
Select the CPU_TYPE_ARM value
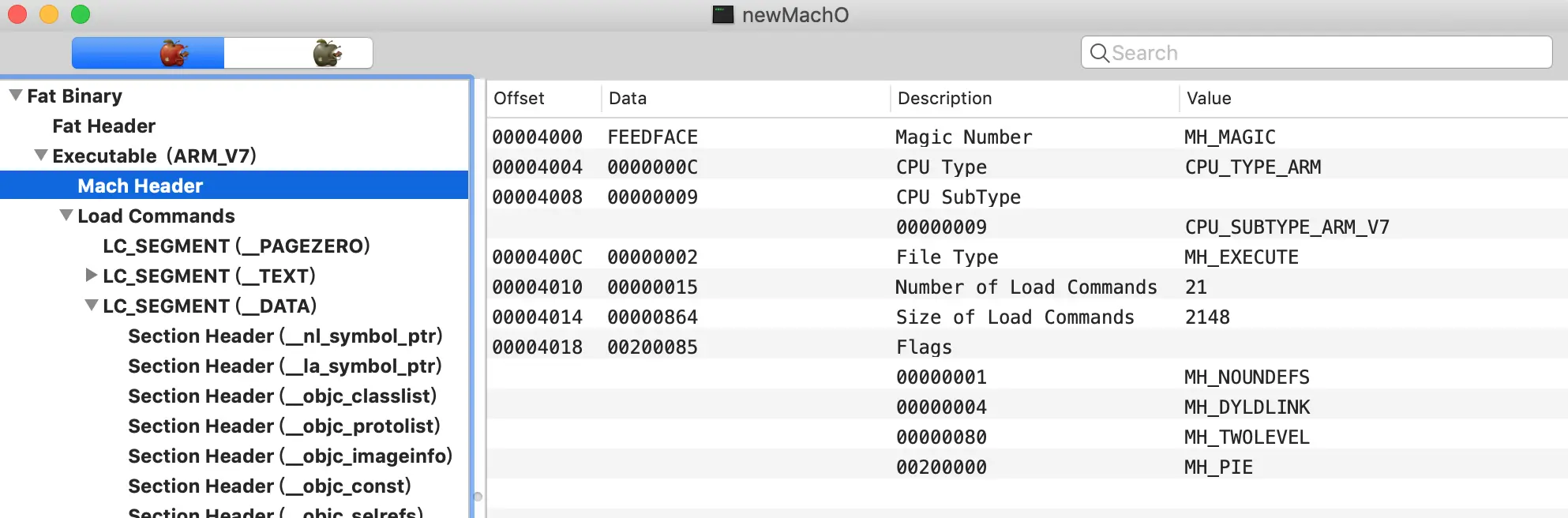point(1253,167)
